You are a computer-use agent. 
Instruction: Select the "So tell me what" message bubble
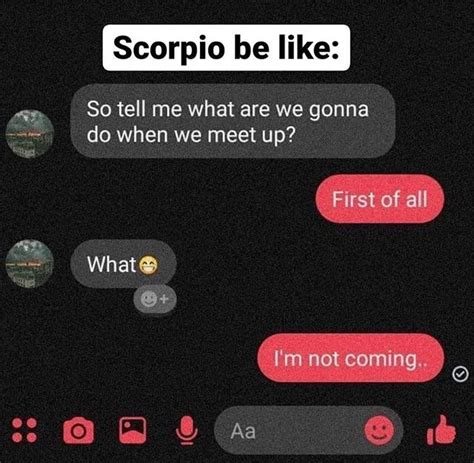[x=233, y=121]
